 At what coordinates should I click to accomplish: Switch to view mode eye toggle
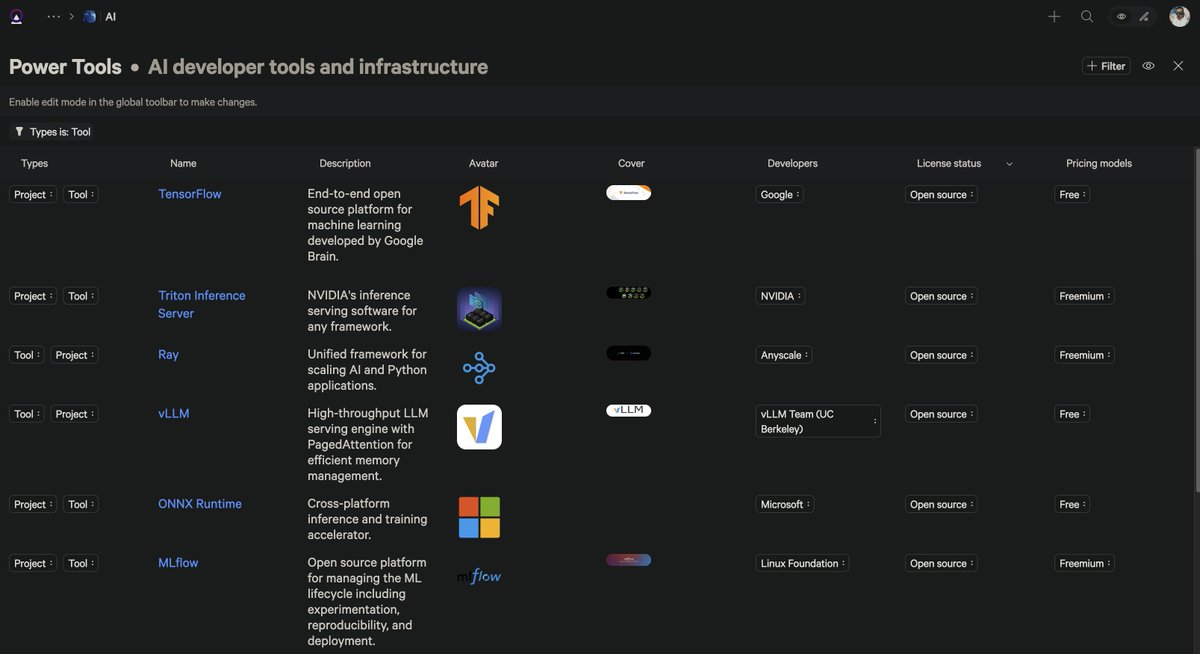click(x=1122, y=17)
